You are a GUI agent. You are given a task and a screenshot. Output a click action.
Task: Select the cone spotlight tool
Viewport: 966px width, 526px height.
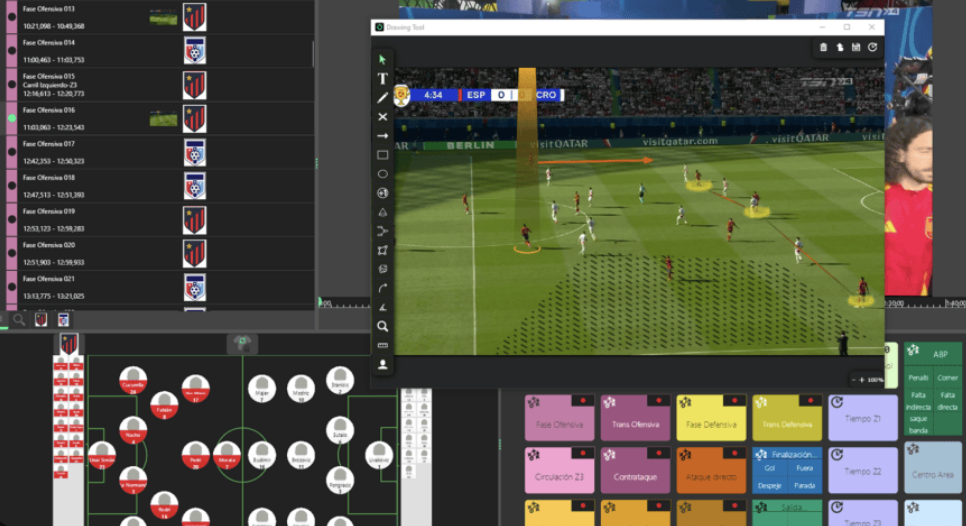coord(383,212)
